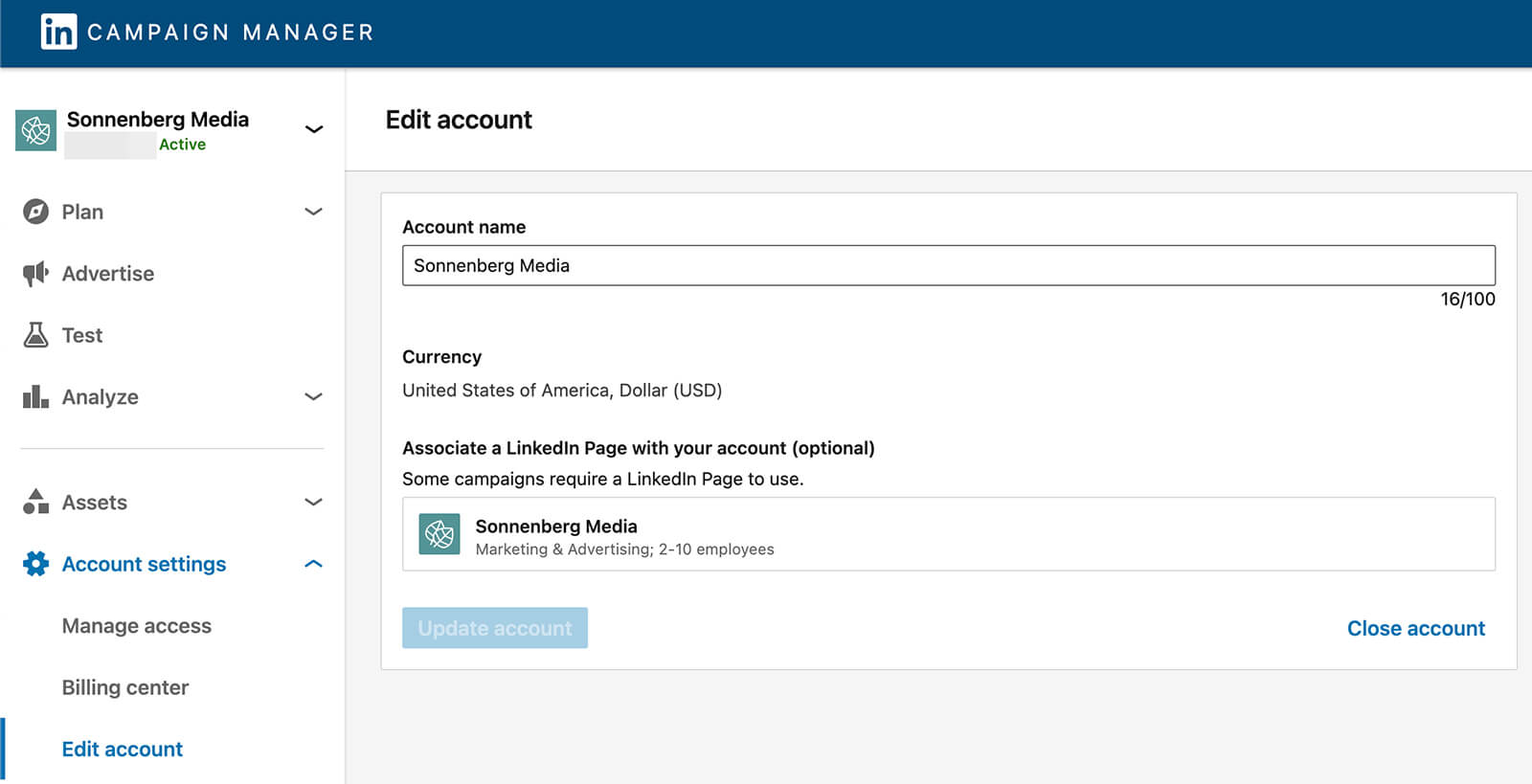Image resolution: width=1532 pixels, height=784 pixels.
Task: Click the Campaign Manager title
Action: [231, 33]
